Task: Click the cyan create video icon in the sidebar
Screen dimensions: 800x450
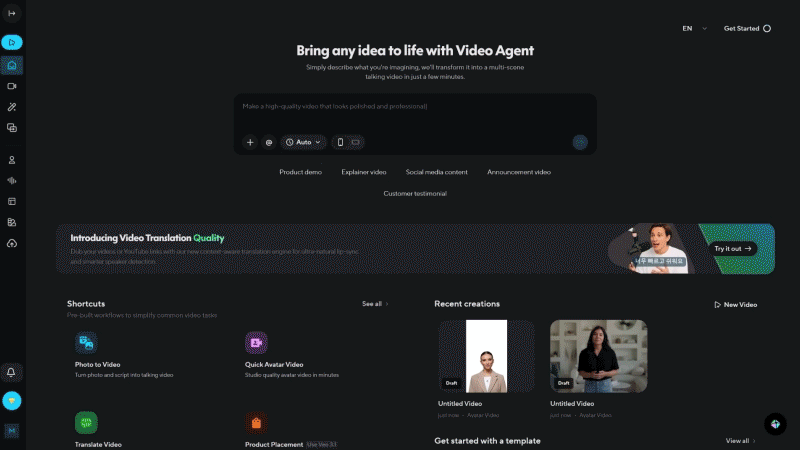Action: (x=12, y=42)
